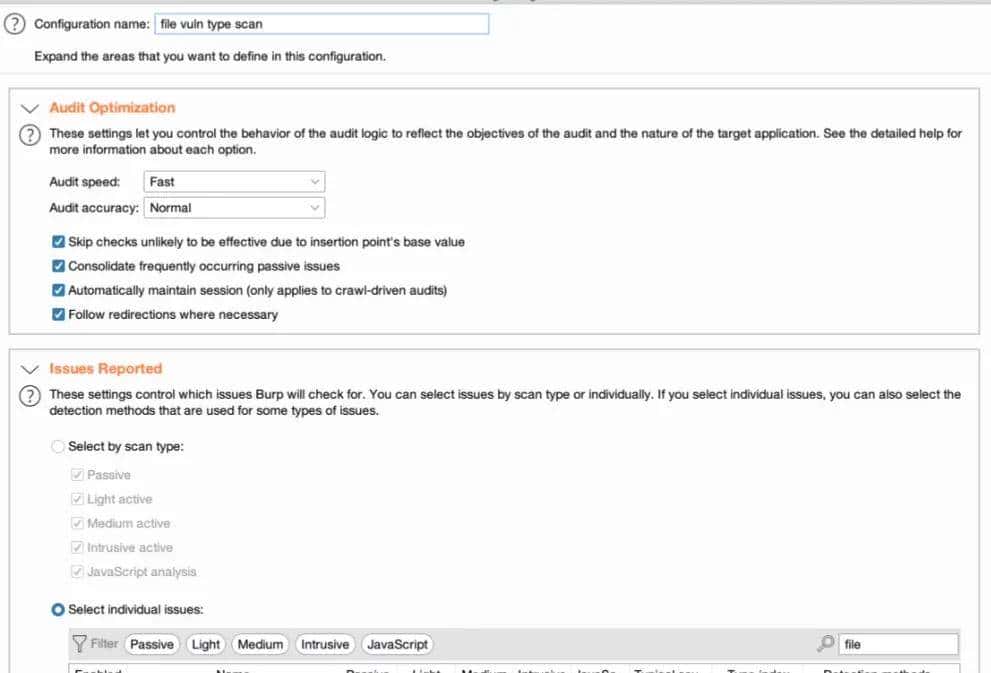Toggle the Intrusive filter button
991x673 pixels.
pyautogui.click(x=325, y=645)
